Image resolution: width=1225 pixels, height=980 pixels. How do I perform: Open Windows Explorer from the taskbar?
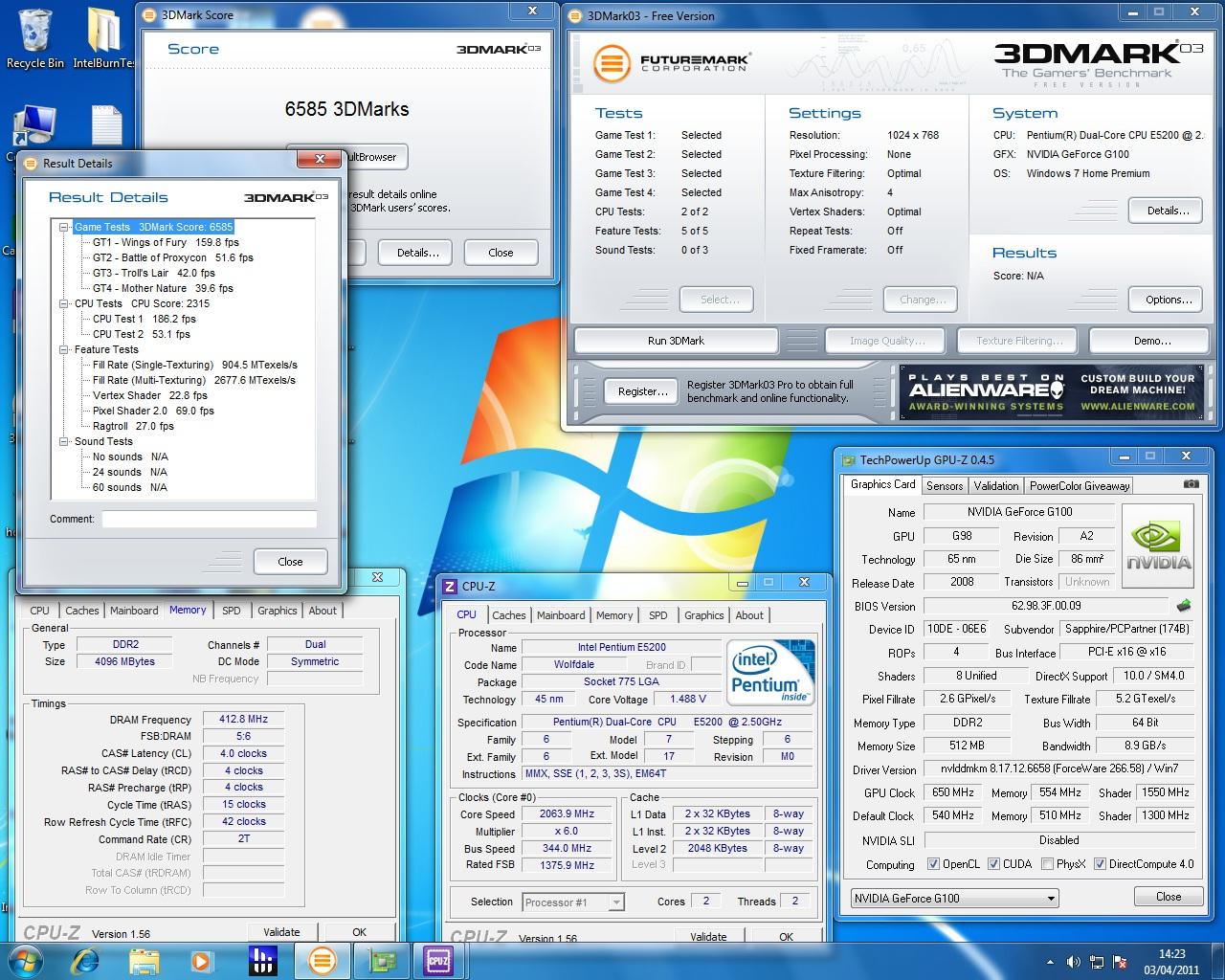145,960
